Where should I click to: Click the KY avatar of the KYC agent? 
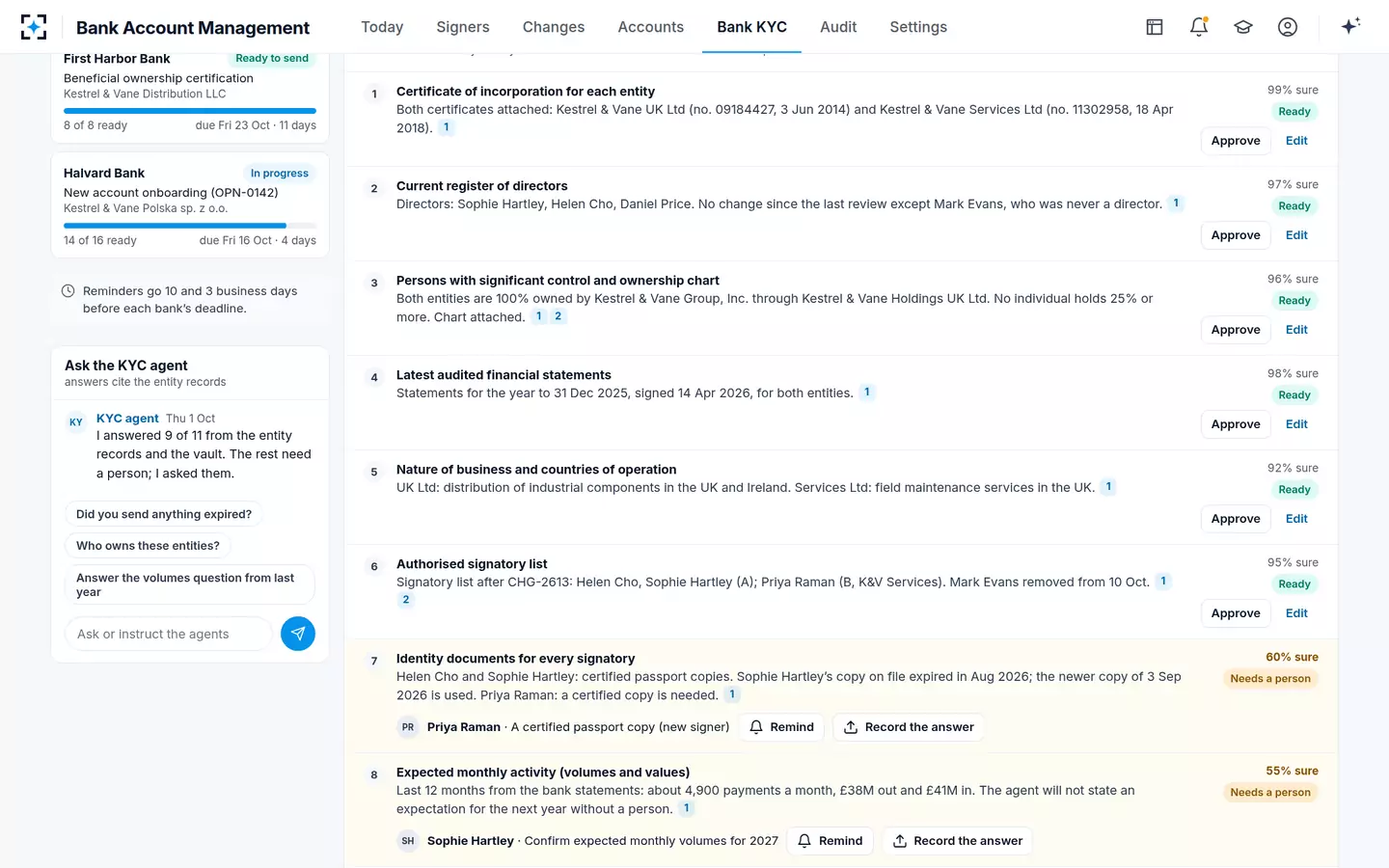(x=76, y=421)
